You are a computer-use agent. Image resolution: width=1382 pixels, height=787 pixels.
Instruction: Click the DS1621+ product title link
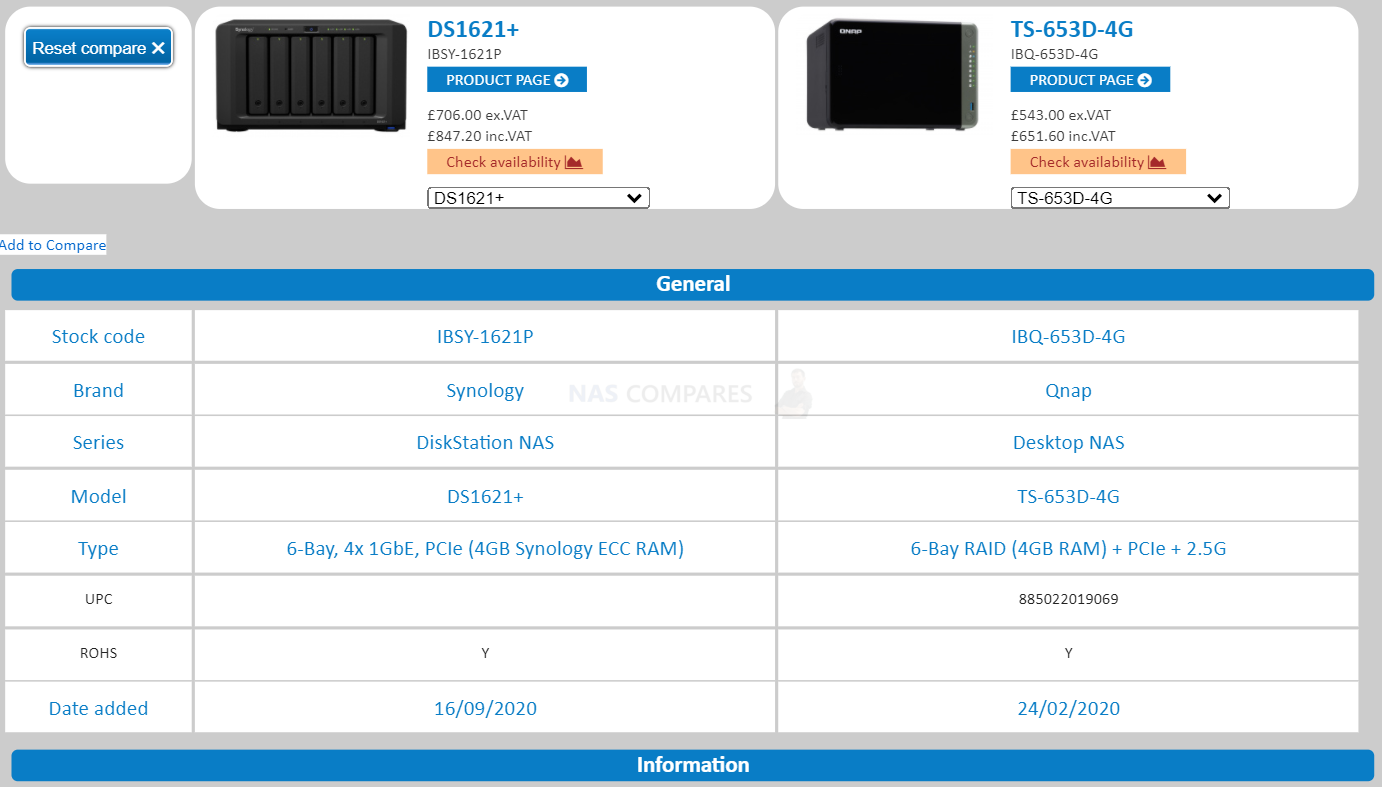click(x=473, y=29)
